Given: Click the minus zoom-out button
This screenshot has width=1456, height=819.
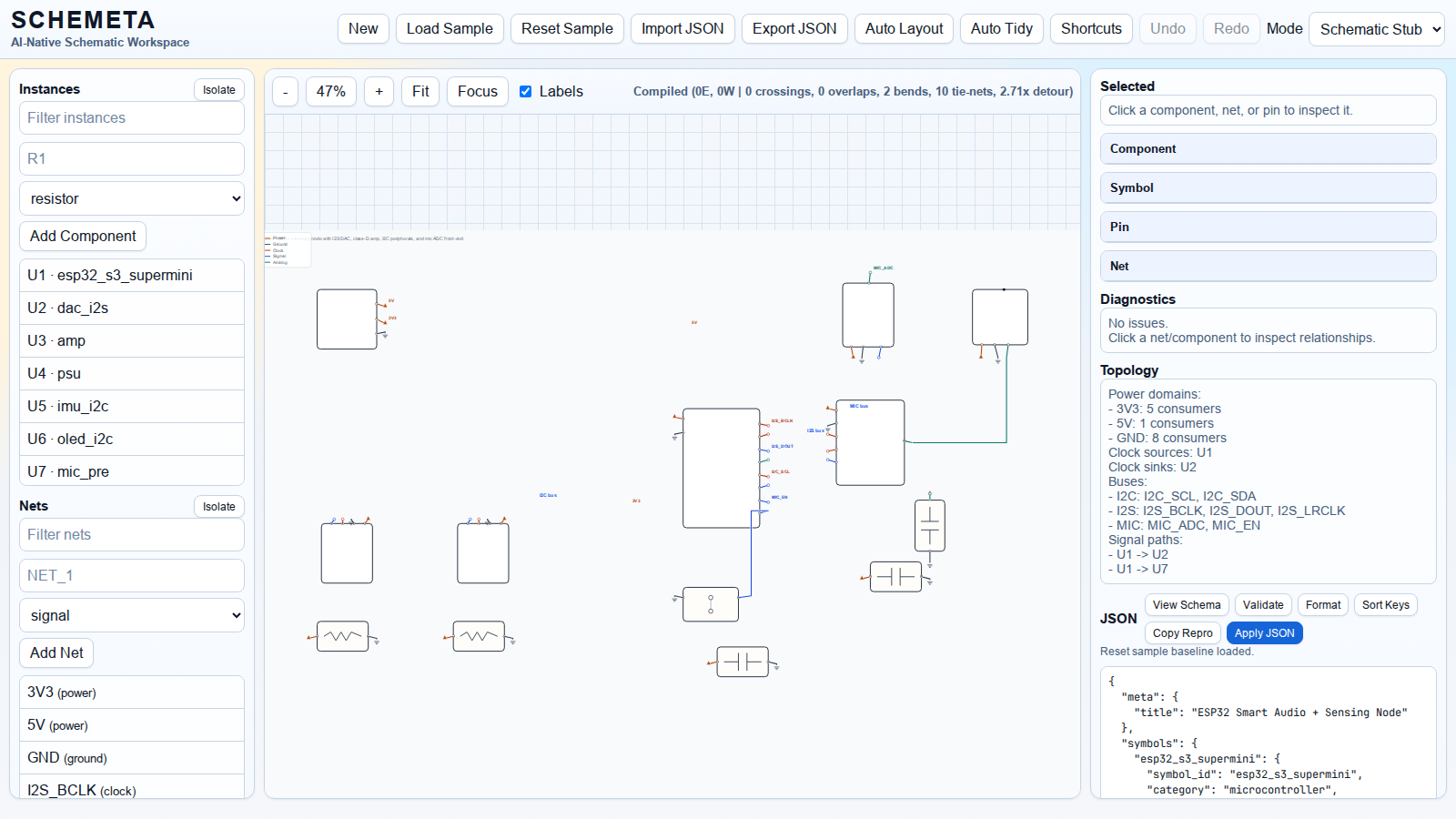Looking at the screenshot, I should click(285, 92).
